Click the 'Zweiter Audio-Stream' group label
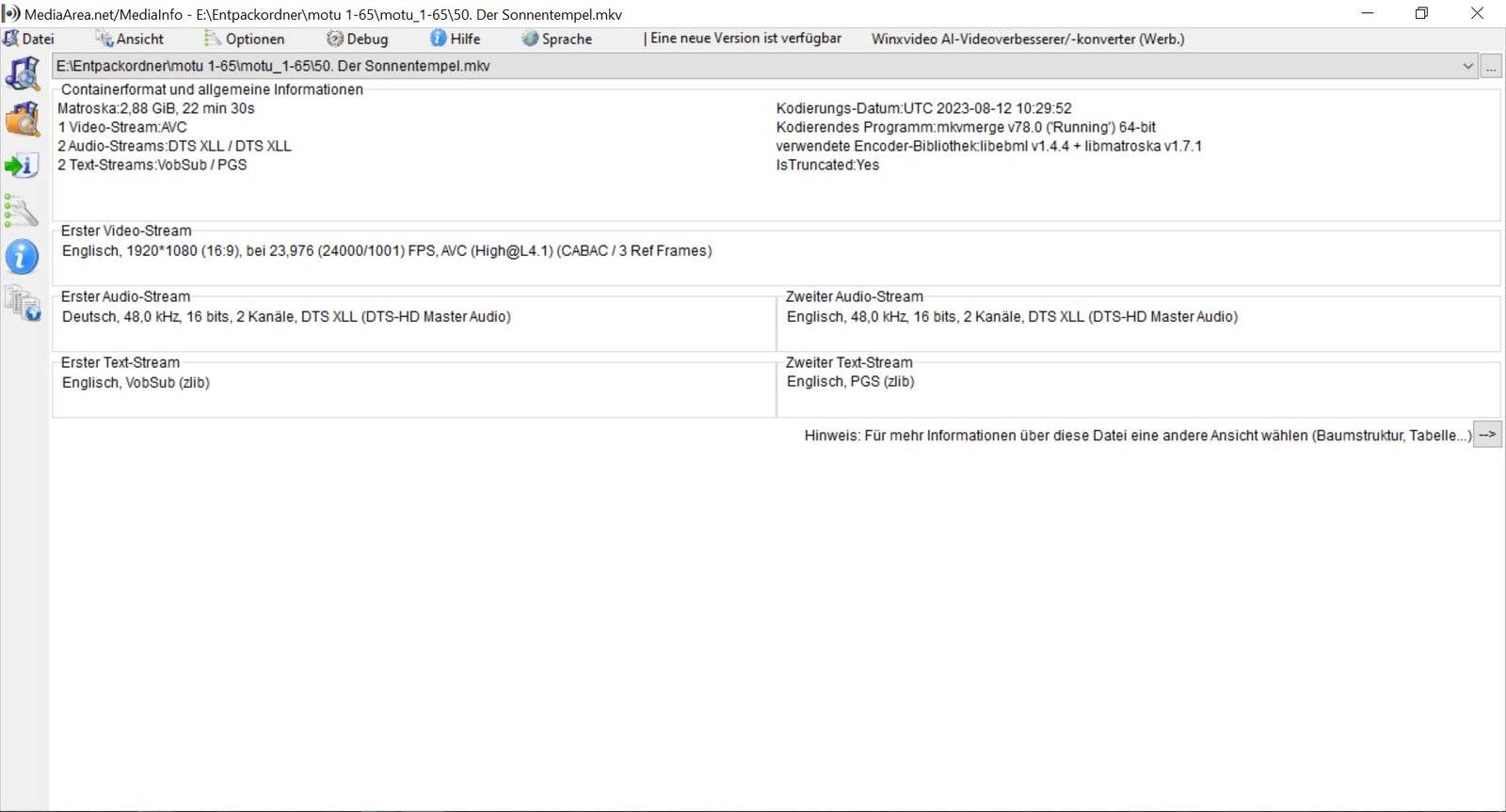1506x812 pixels. pyautogui.click(x=854, y=296)
